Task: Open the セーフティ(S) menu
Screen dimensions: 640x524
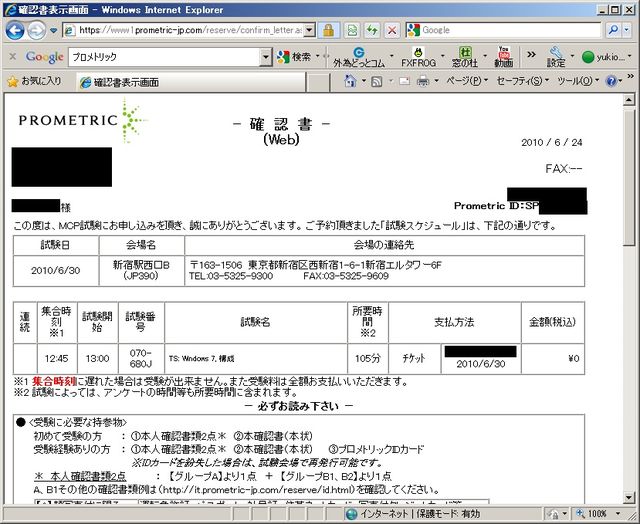Action: pos(520,81)
